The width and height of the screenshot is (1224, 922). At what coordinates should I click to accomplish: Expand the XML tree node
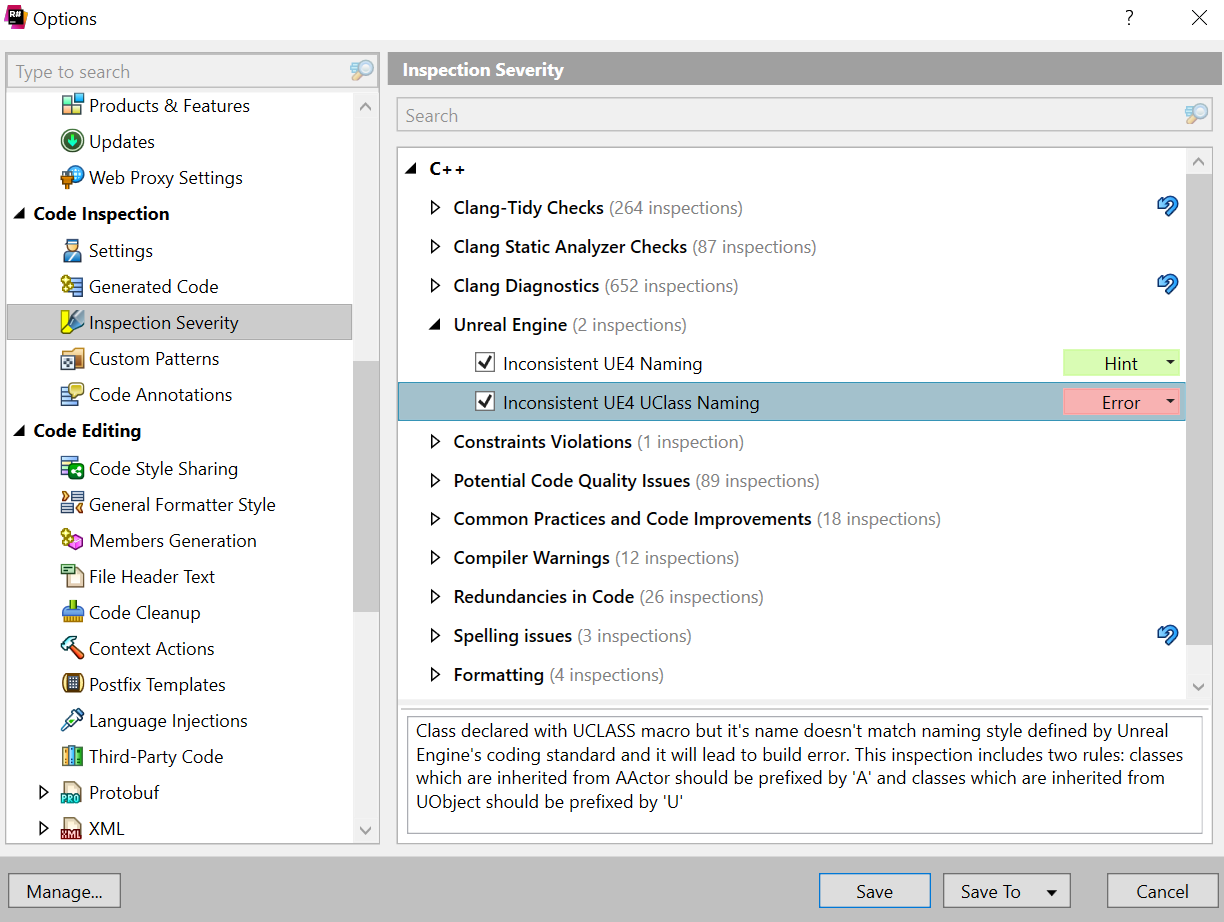(43, 829)
